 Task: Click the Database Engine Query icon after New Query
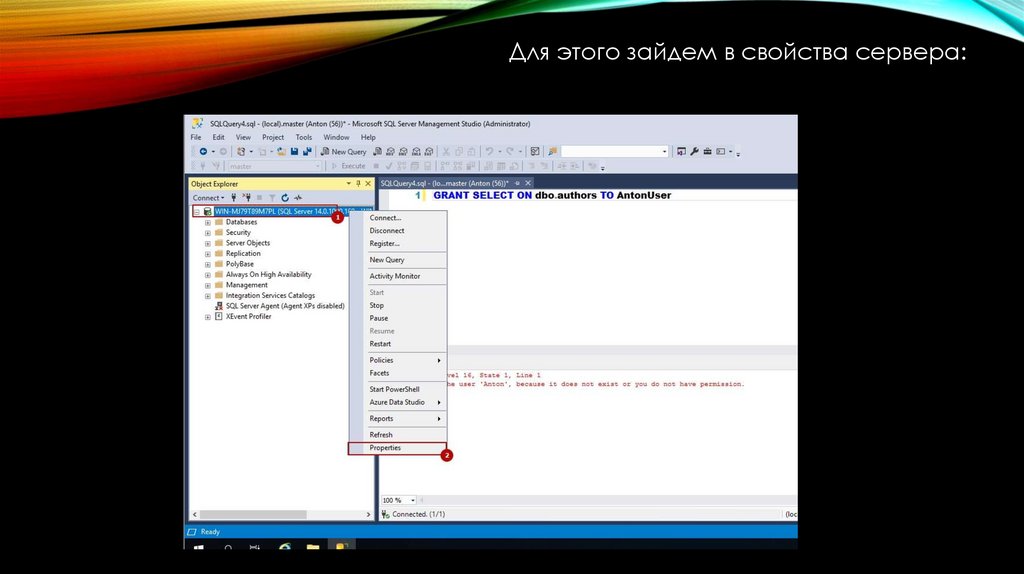click(377, 151)
